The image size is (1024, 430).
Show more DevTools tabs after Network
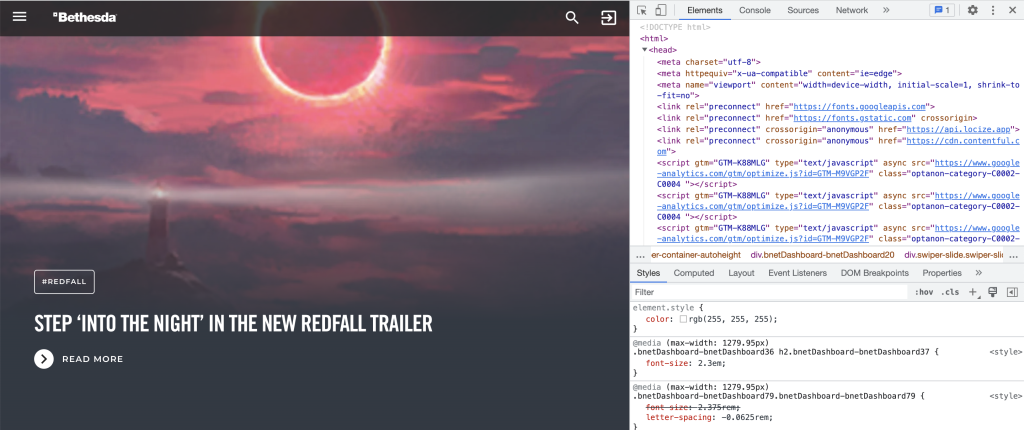pyautogui.click(x=886, y=10)
